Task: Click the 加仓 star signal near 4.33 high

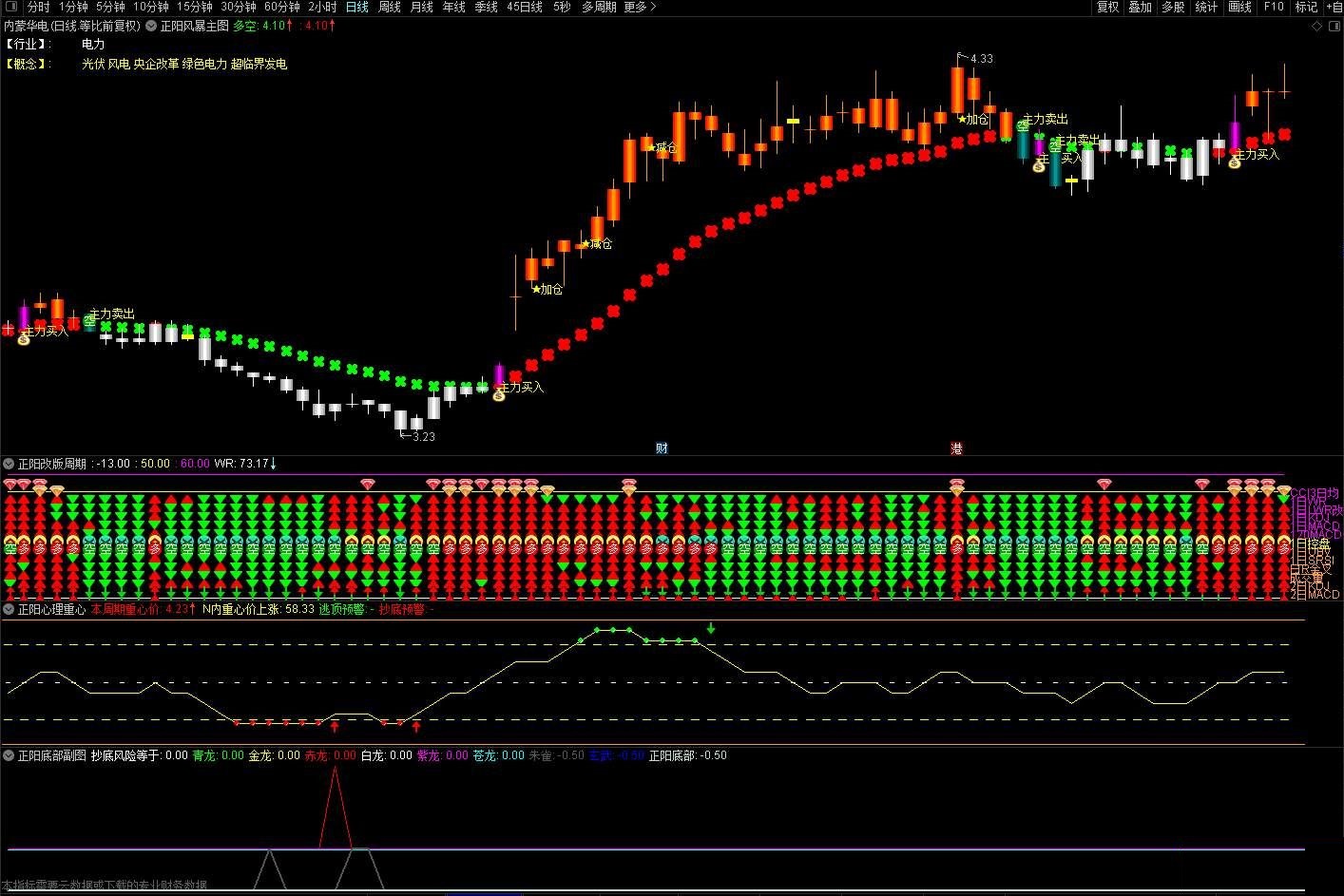Action: (973, 120)
